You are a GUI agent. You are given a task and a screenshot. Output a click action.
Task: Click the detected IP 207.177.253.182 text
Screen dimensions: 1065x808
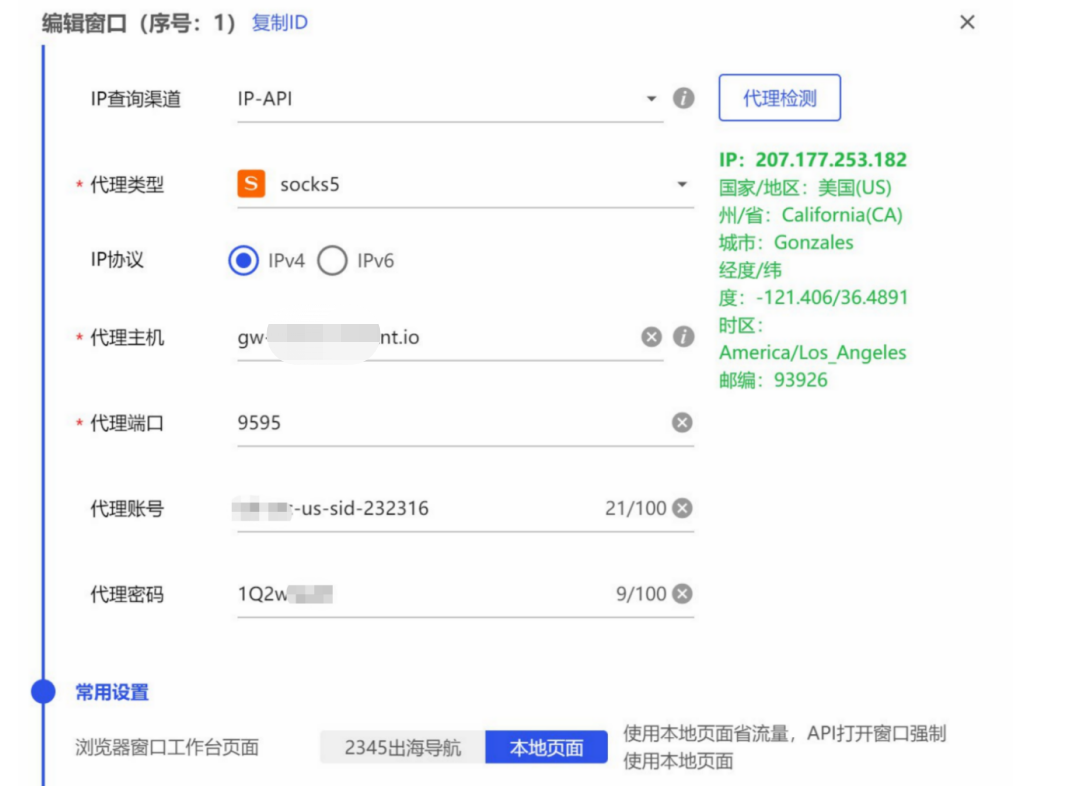(831, 160)
